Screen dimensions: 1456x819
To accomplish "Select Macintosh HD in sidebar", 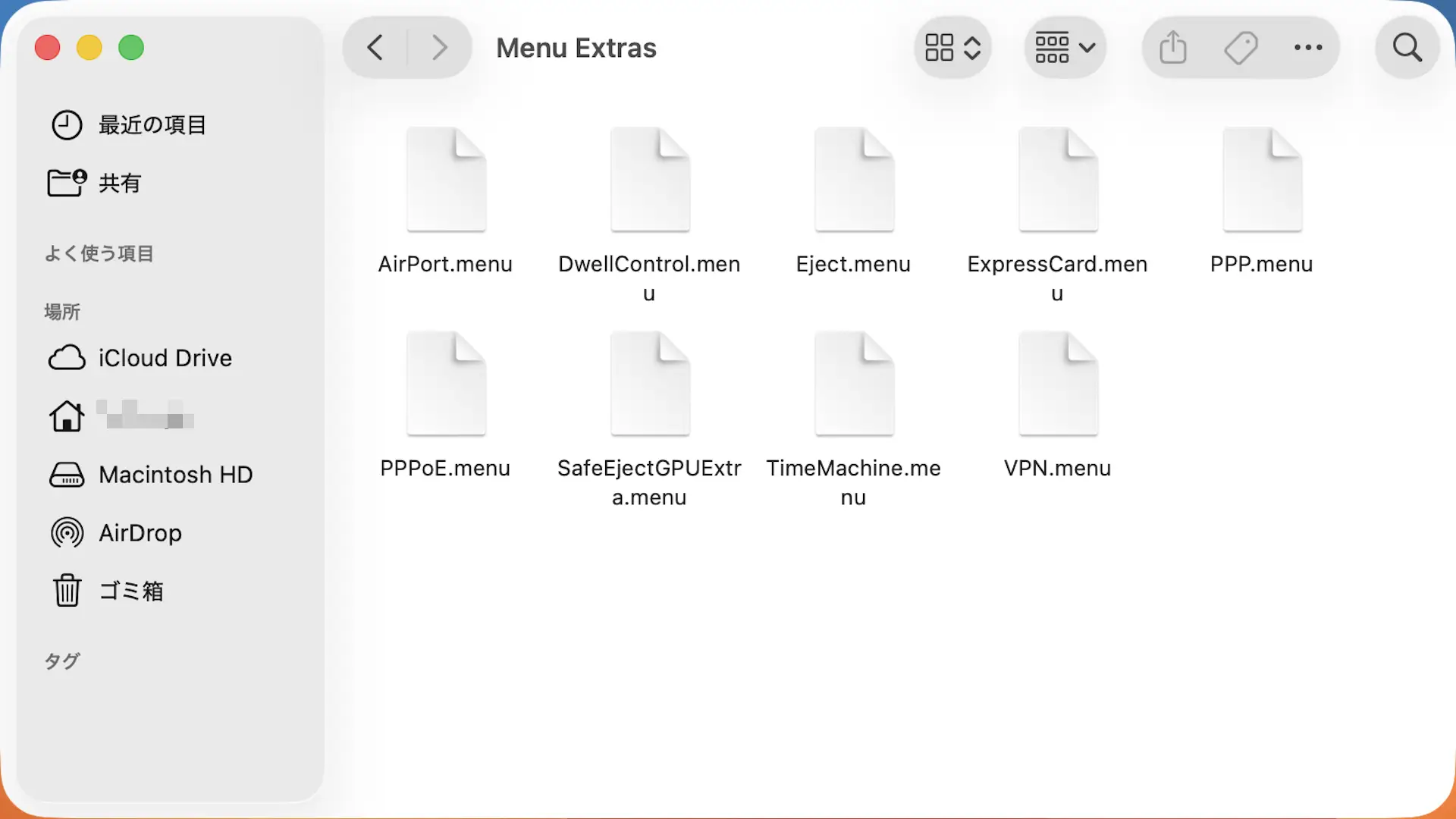I will [175, 475].
